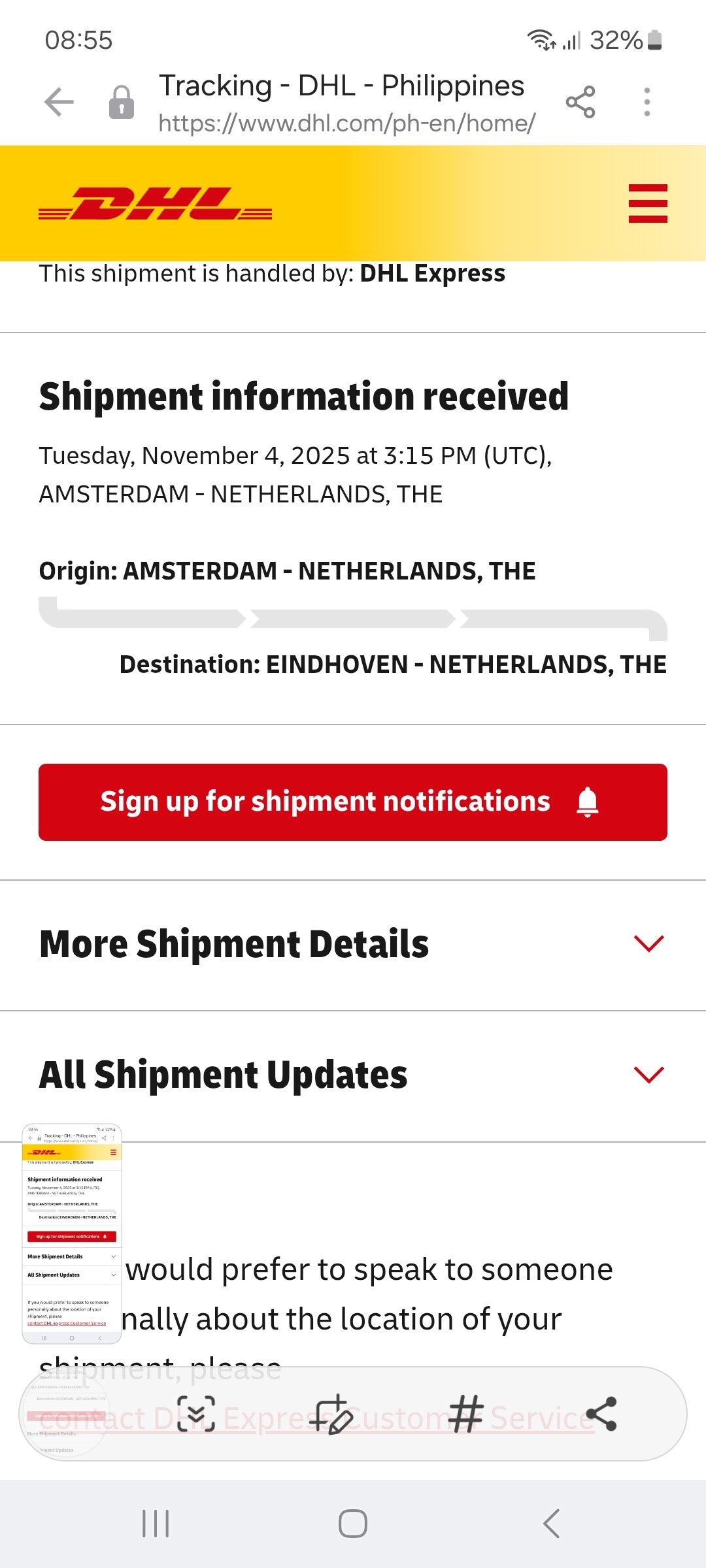Expand the More Shipment Details chevron
Image resolution: width=706 pixels, height=1568 pixels.
(648, 943)
